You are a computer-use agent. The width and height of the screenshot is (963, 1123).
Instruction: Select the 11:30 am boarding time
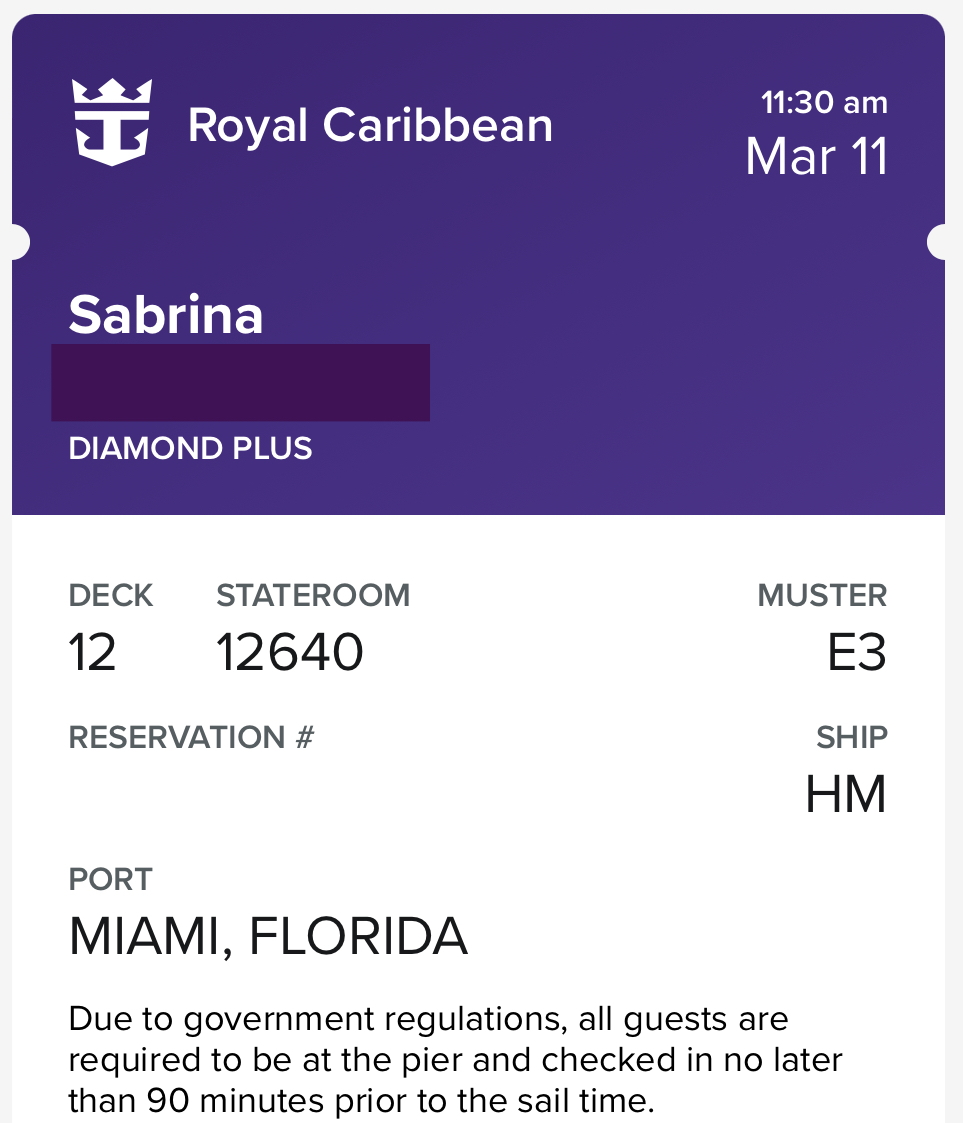pos(824,102)
